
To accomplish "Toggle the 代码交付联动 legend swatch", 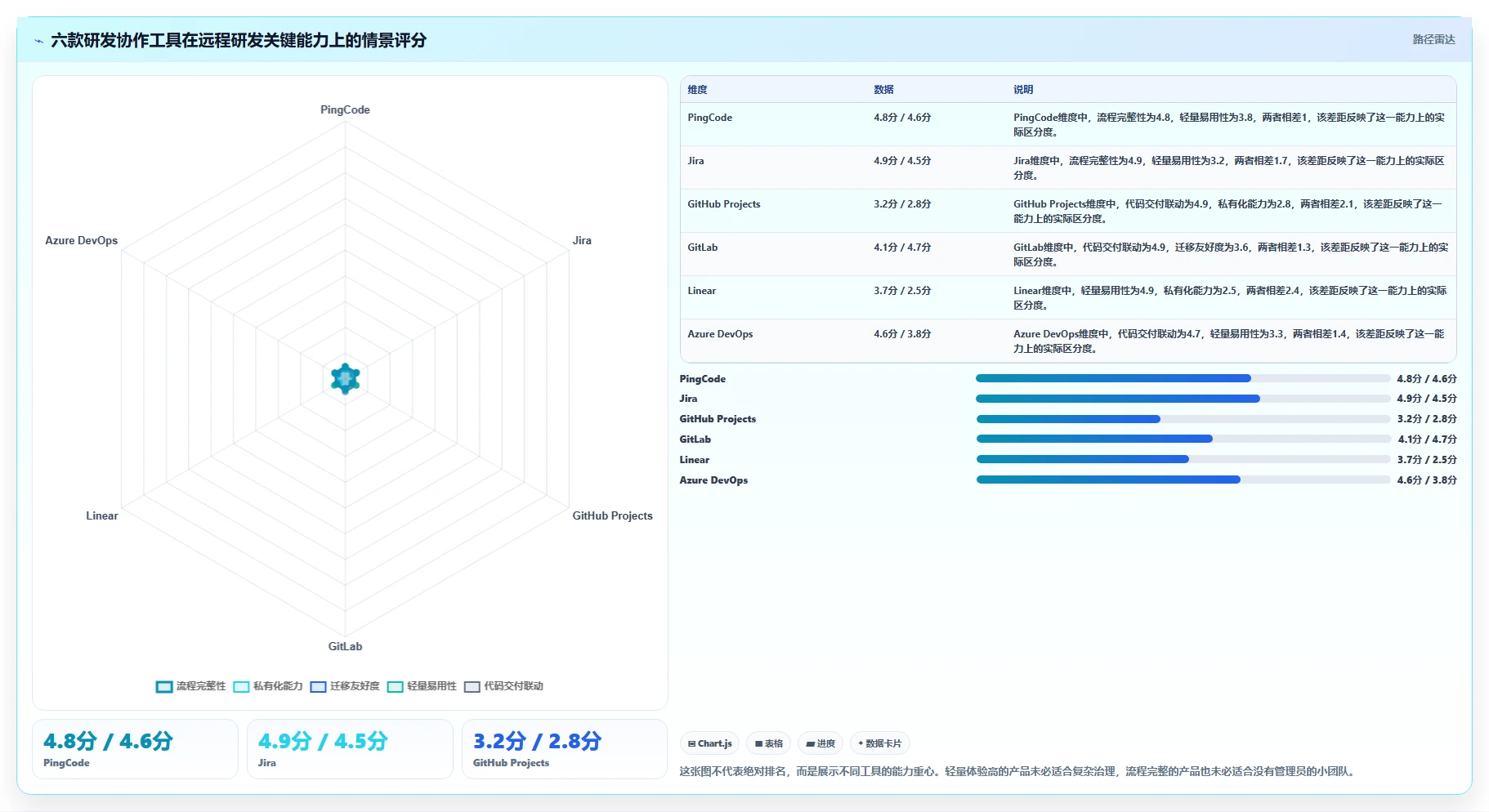I will point(472,686).
